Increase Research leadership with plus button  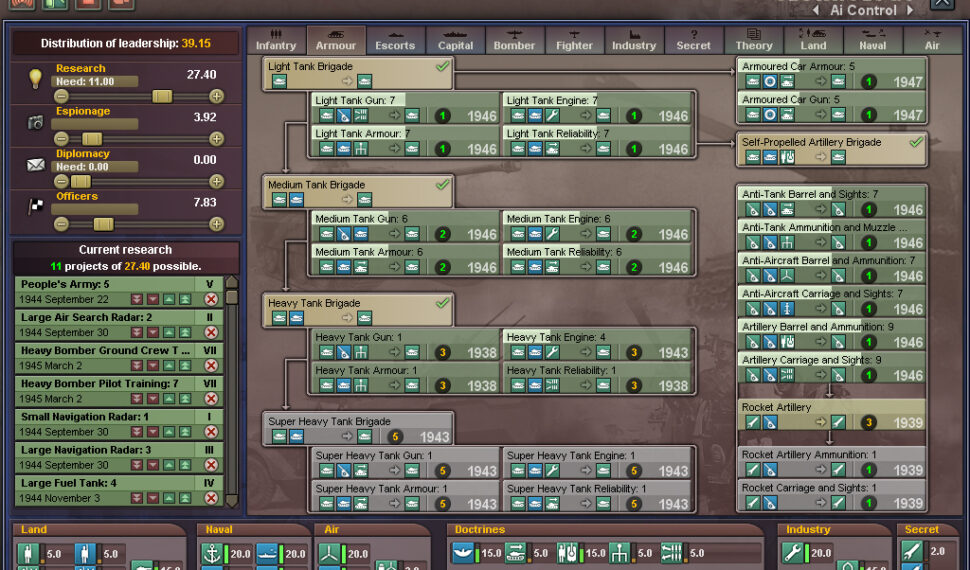216,96
